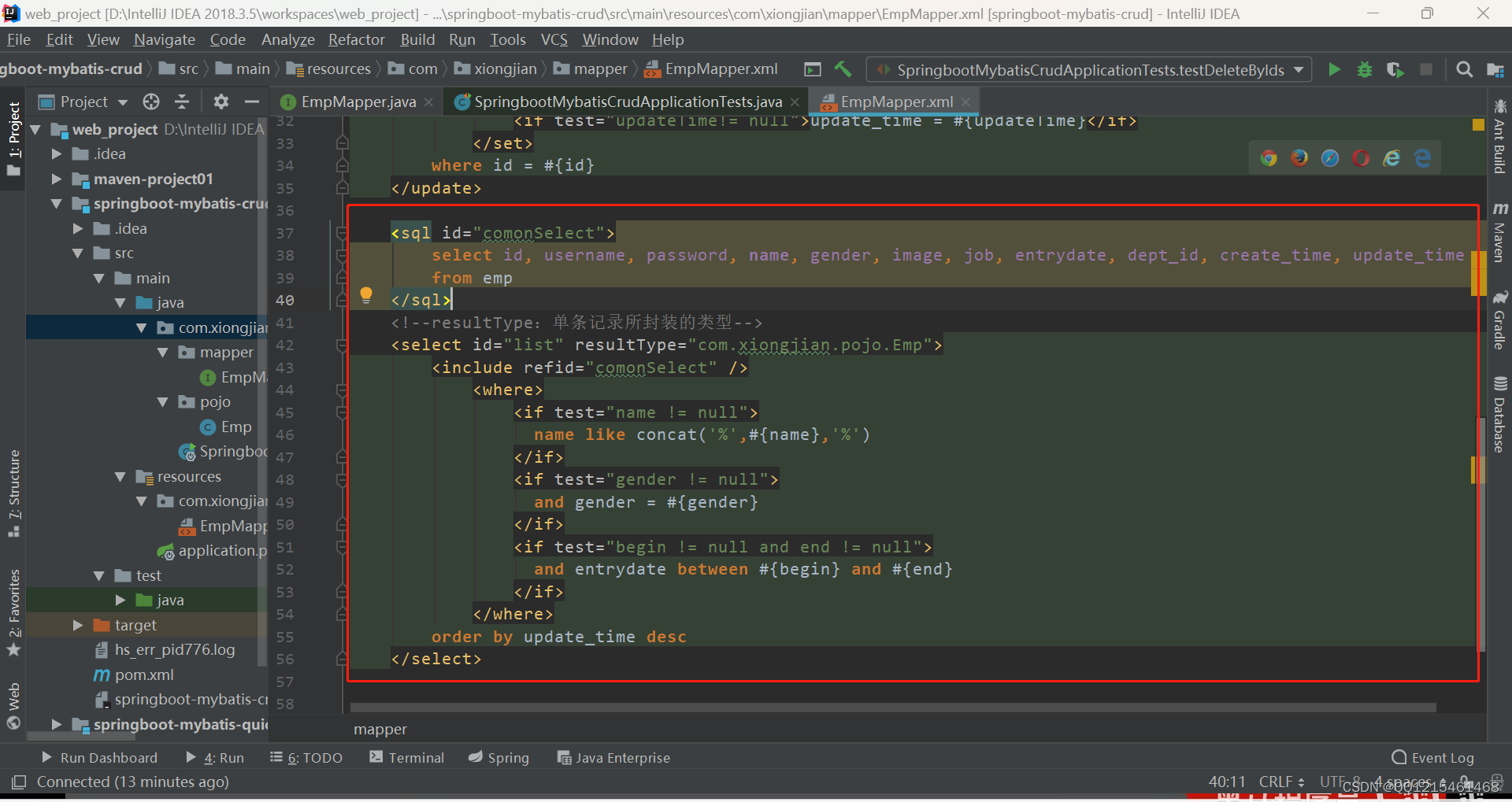Screen dimensions: 1512x802
Task: Open Search Everywhere magnifier
Action: pyautogui.click(x=1464, y=70)
